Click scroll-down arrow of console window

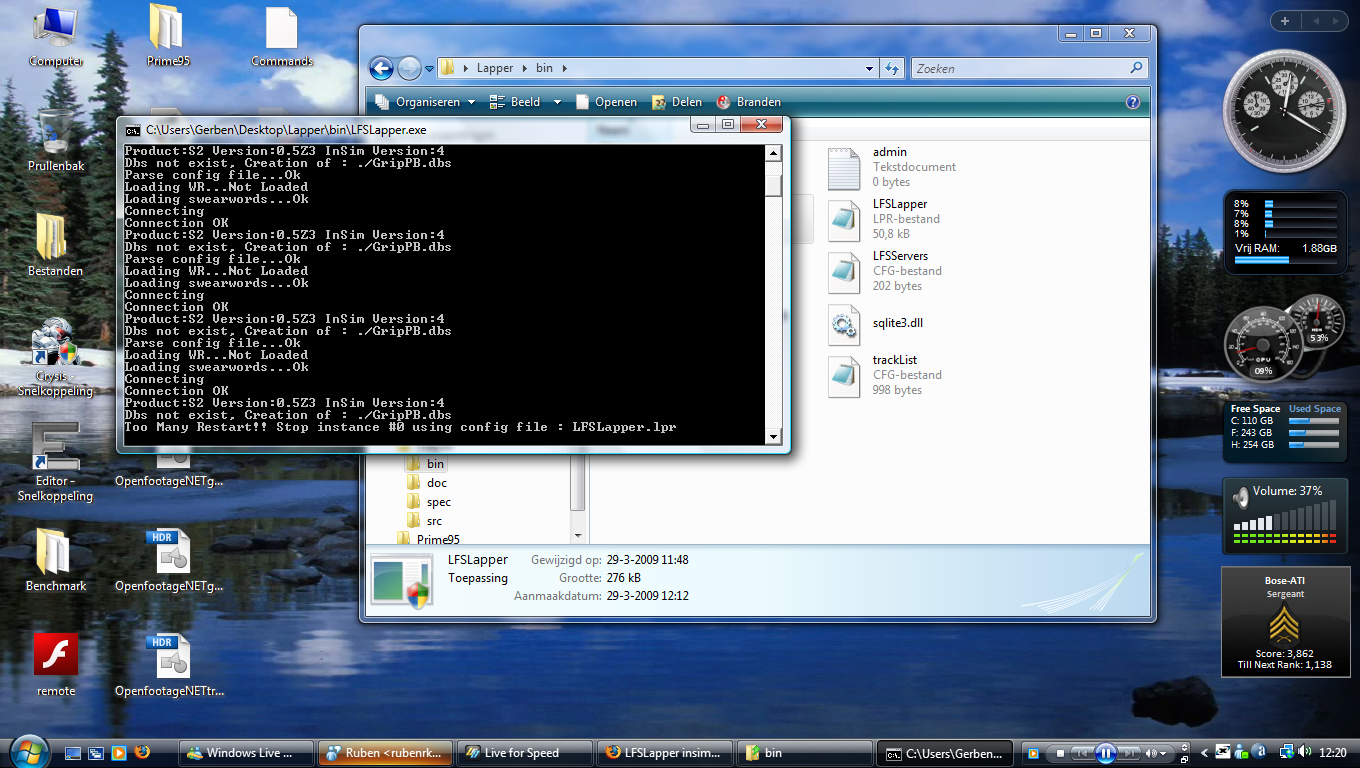773,437
